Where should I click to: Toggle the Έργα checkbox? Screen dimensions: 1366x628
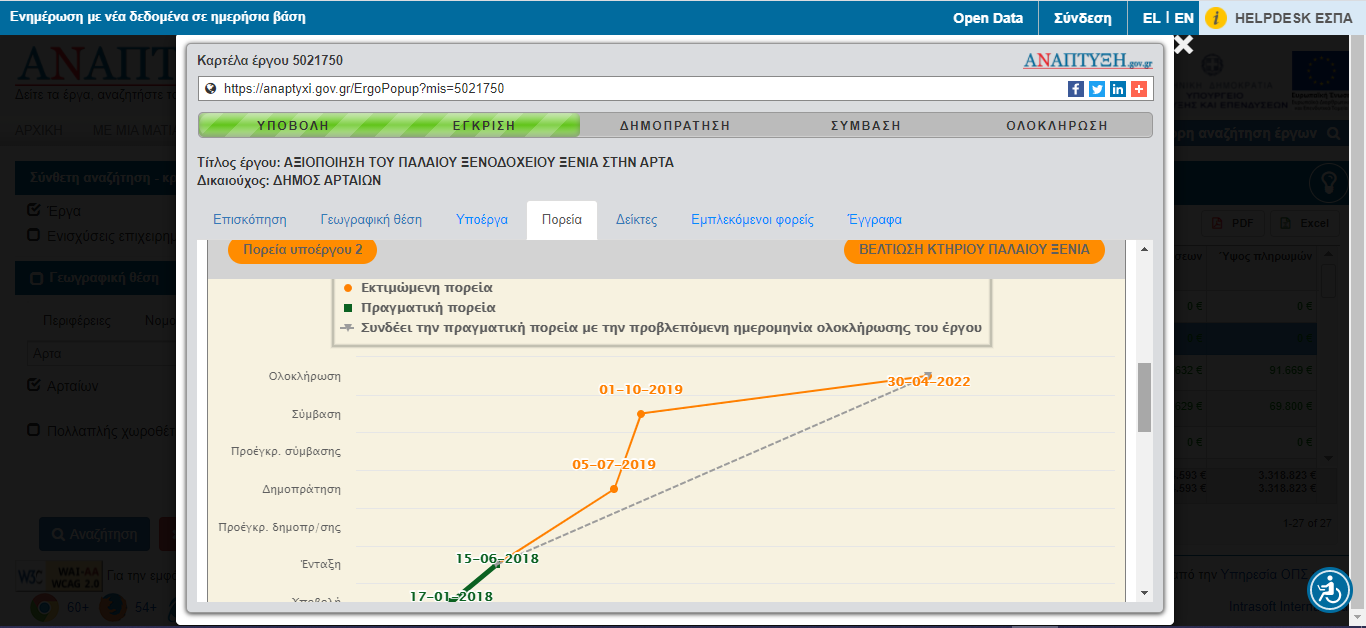coord(34,210)
